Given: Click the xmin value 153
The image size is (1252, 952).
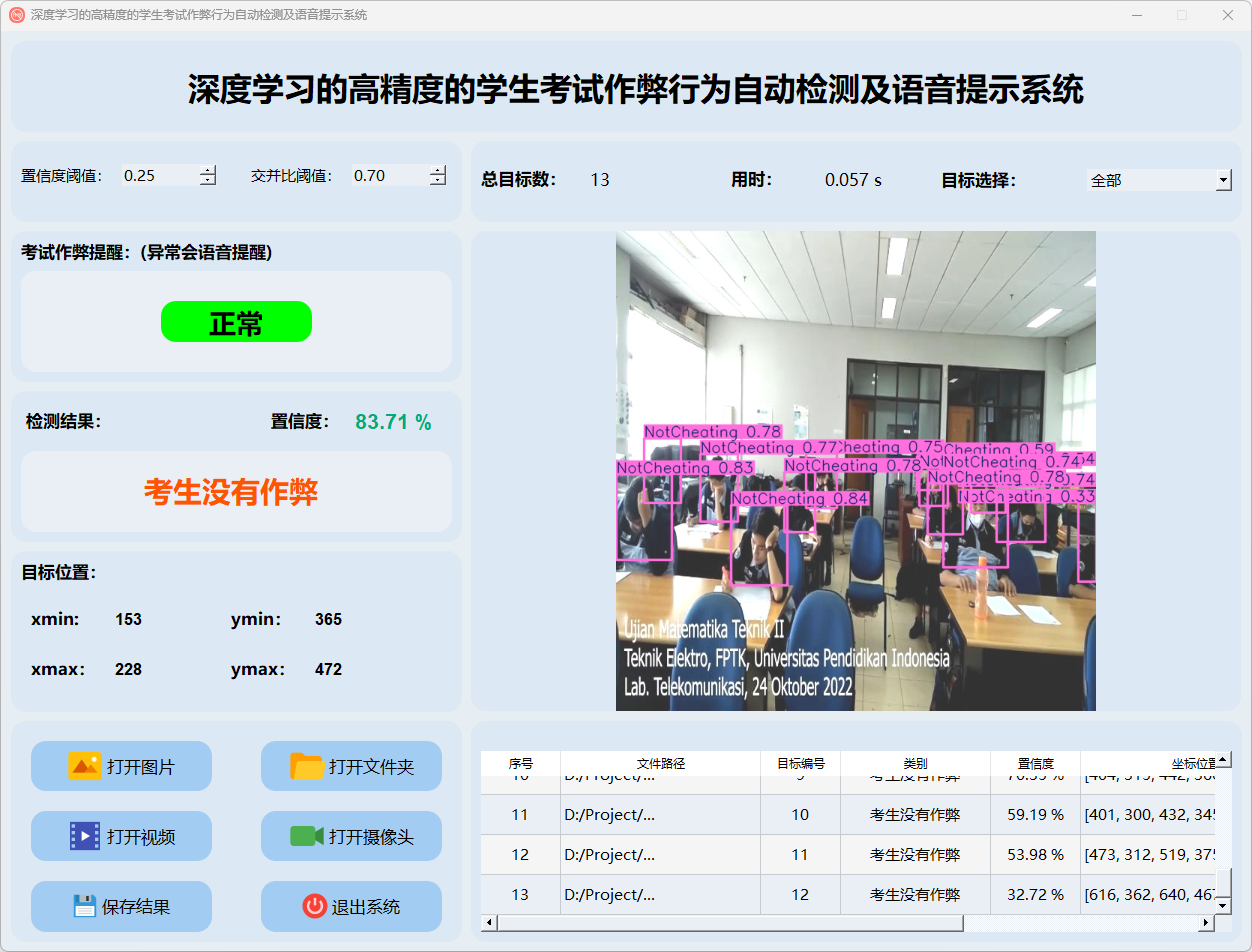Looking at the screenshot, I should (x=129, y=620).
